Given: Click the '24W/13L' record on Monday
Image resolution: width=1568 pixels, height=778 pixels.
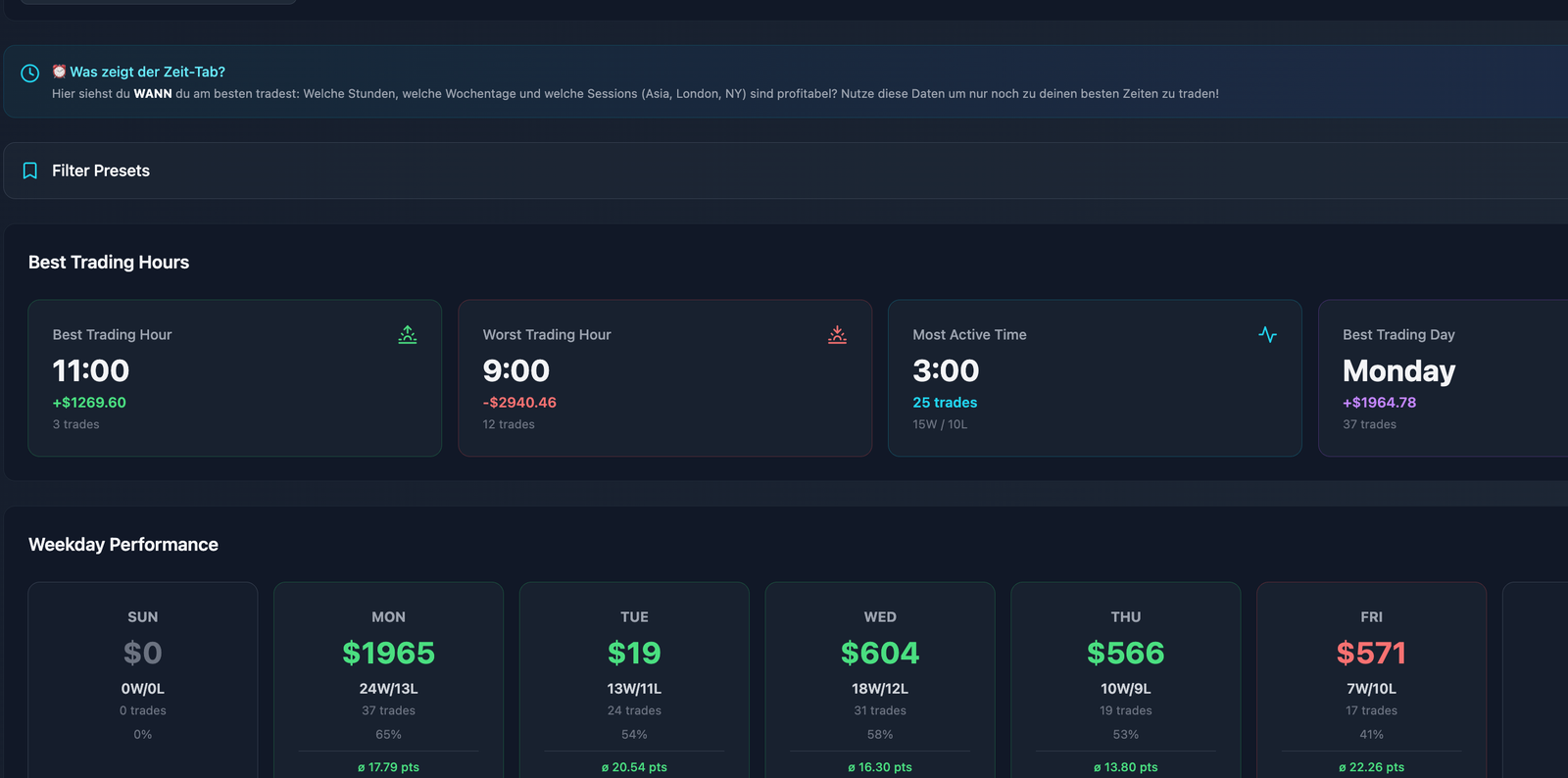Looking at the screenshot, I should [x=388, y=689].
